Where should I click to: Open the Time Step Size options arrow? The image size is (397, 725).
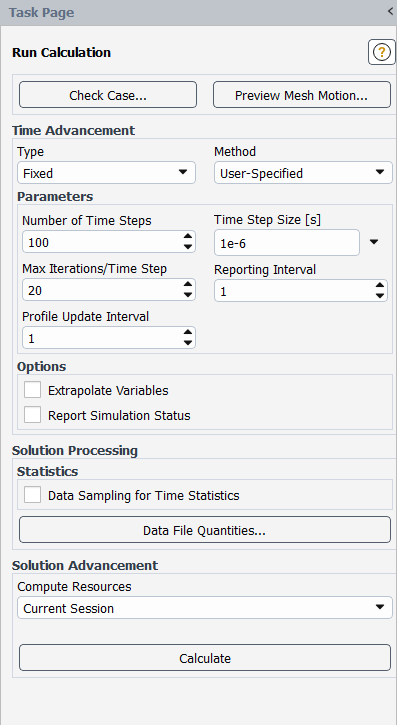(x=374, y=242)
